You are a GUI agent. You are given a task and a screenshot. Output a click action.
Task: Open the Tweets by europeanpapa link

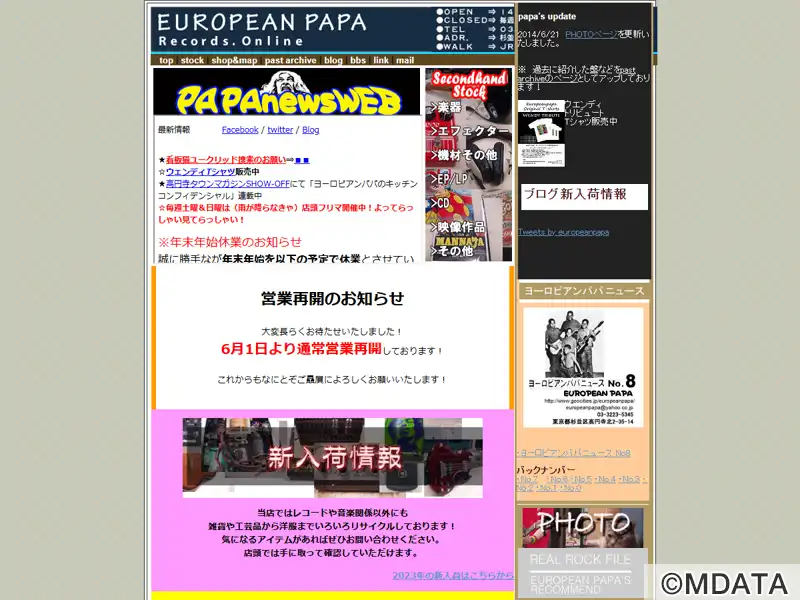[x=564, y=232]
